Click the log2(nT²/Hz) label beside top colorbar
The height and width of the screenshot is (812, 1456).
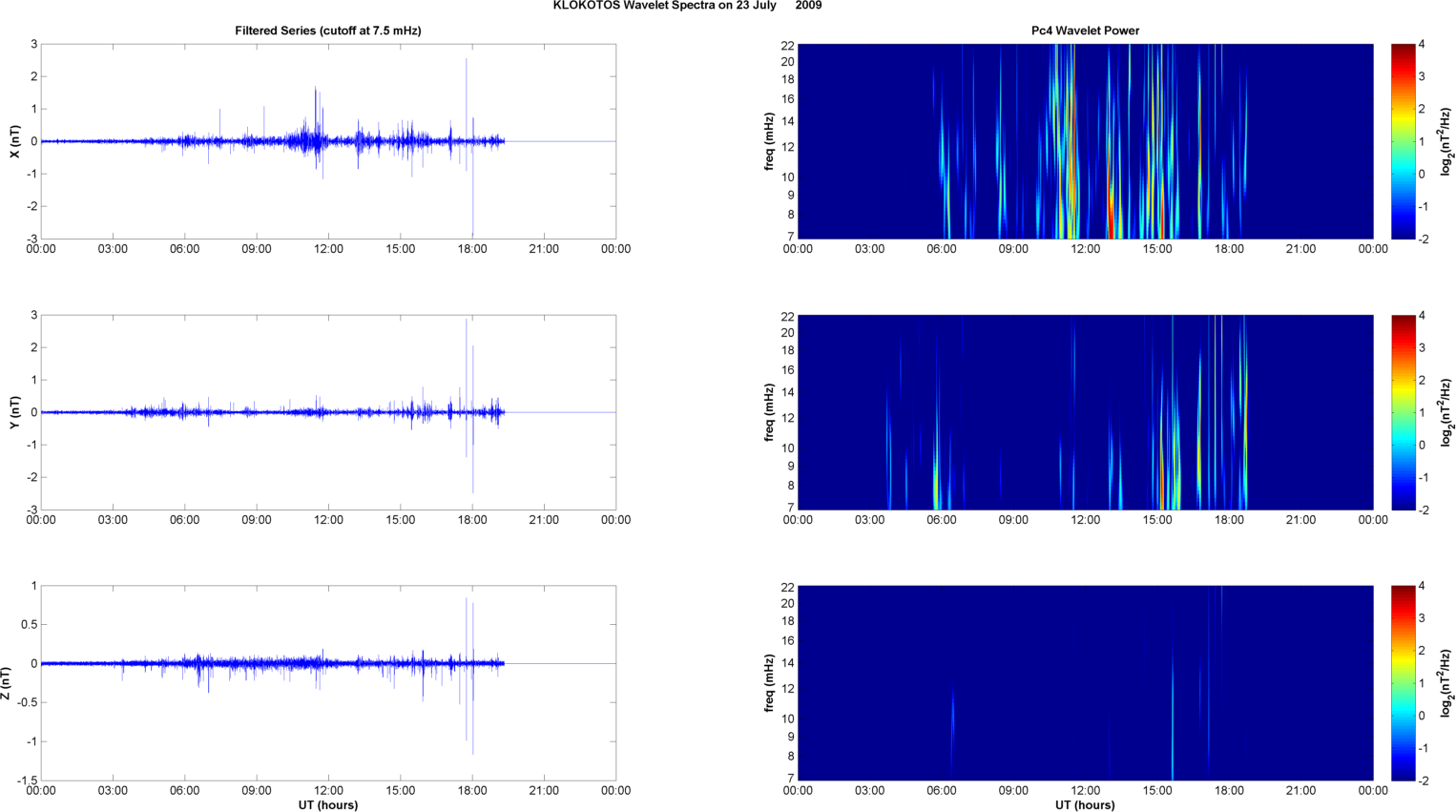click(x=1446, y=141)
